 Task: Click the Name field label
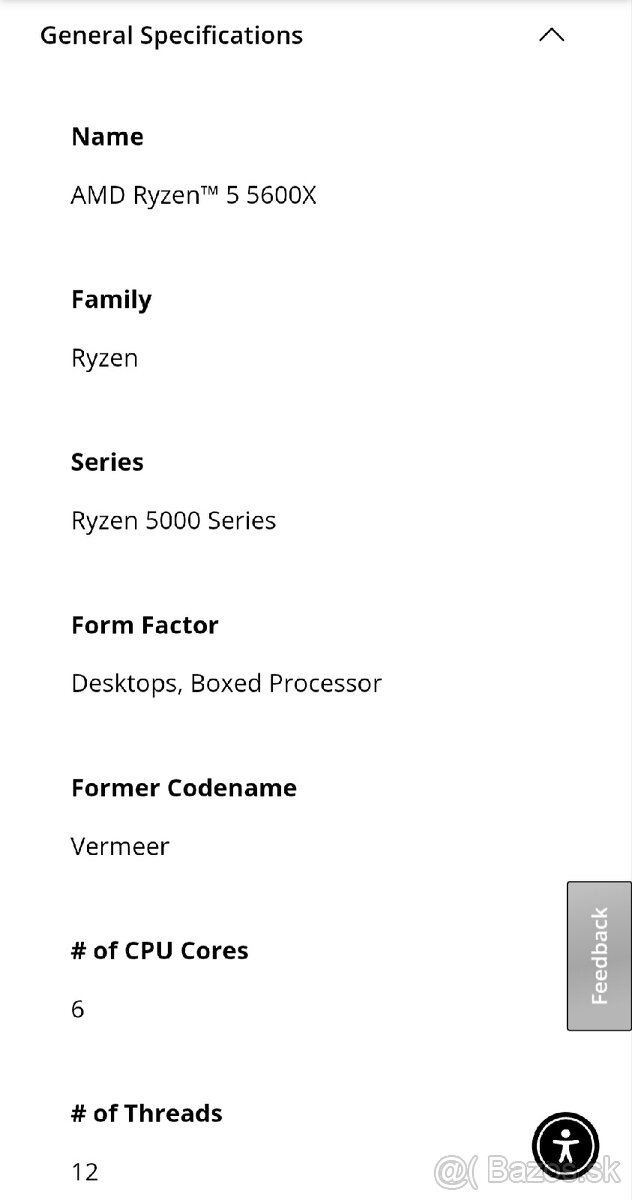click(x=106, y=136)
